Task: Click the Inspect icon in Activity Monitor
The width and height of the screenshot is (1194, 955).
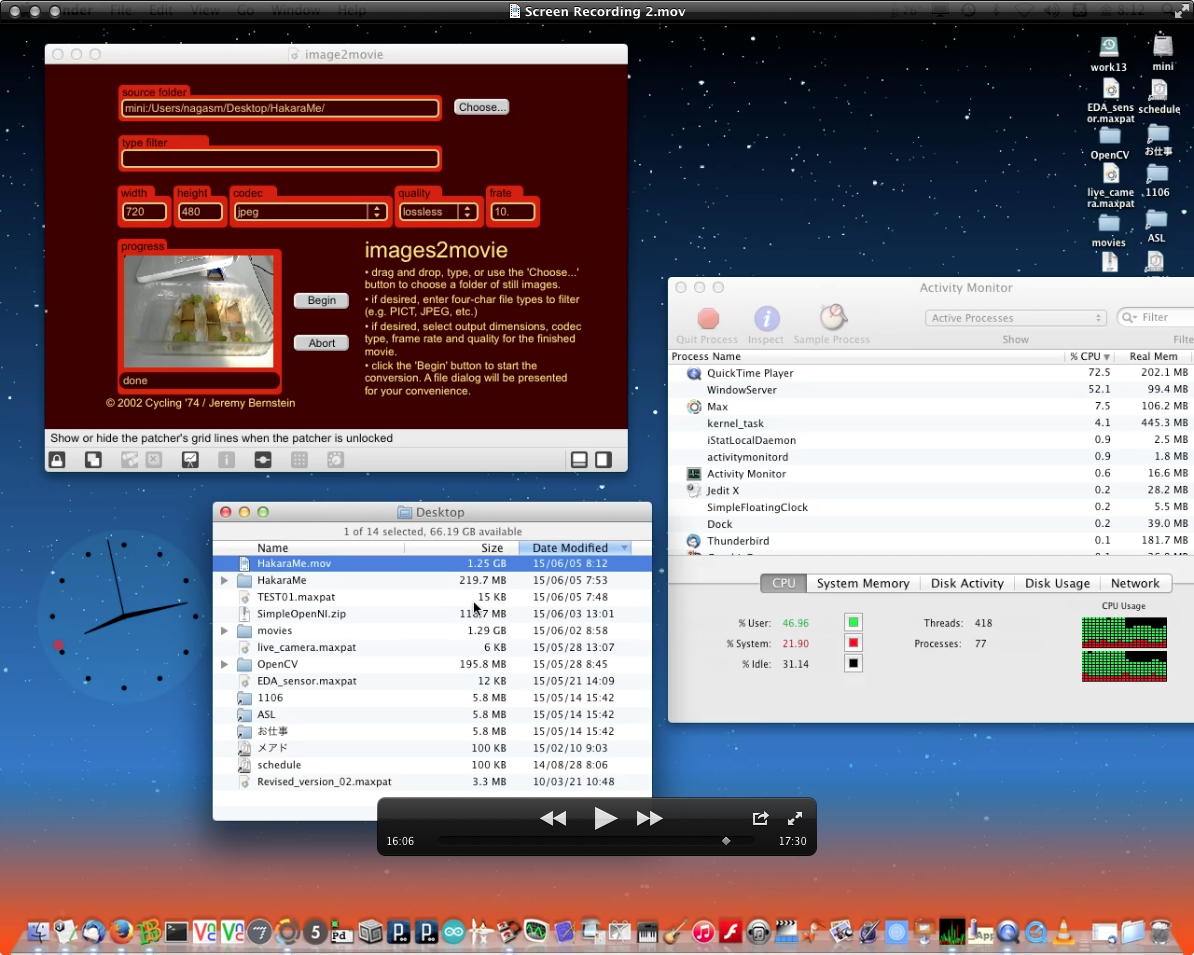Action: pyautogui.click(x=766, y=319)
